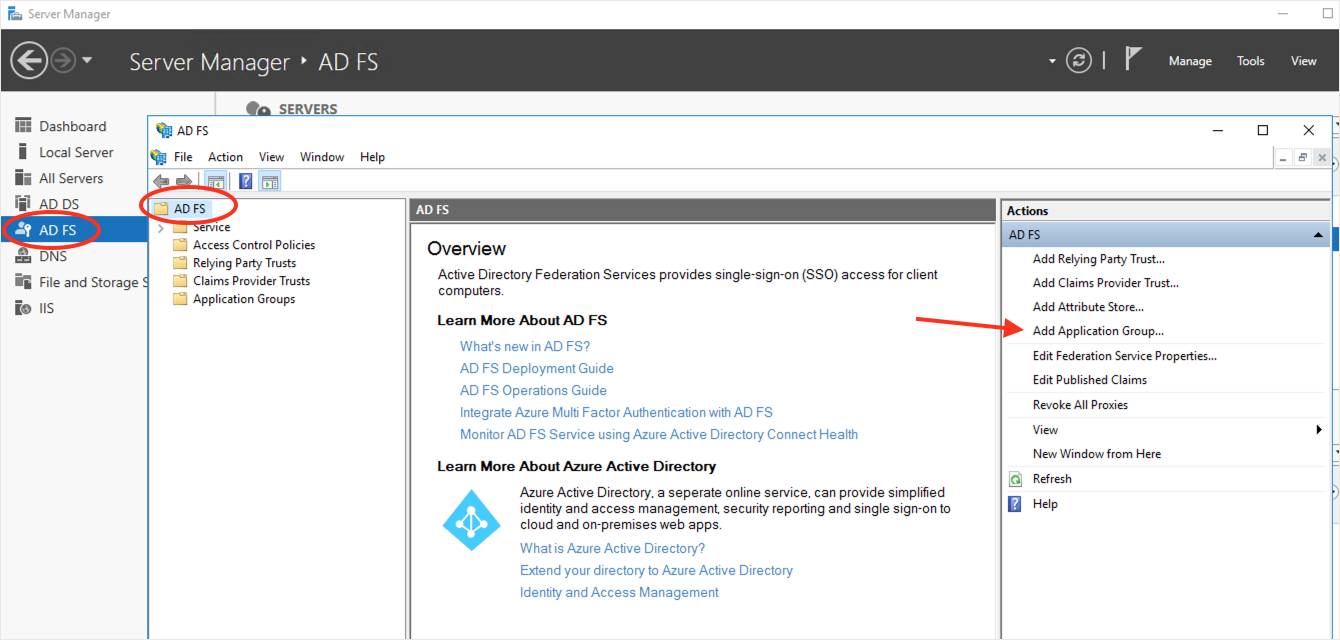This screenshot has width=1340, height=640.
Task: Click Edit Published Claims action
Action: coord(1089,380)
